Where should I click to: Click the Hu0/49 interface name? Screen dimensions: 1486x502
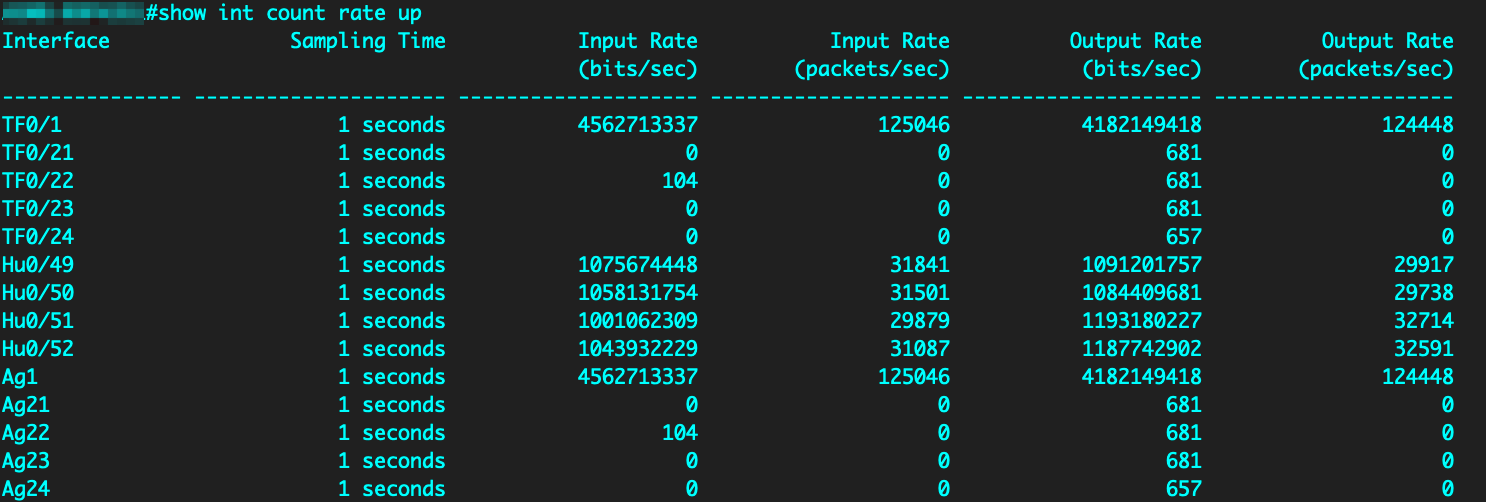click(x=37, y=265)
